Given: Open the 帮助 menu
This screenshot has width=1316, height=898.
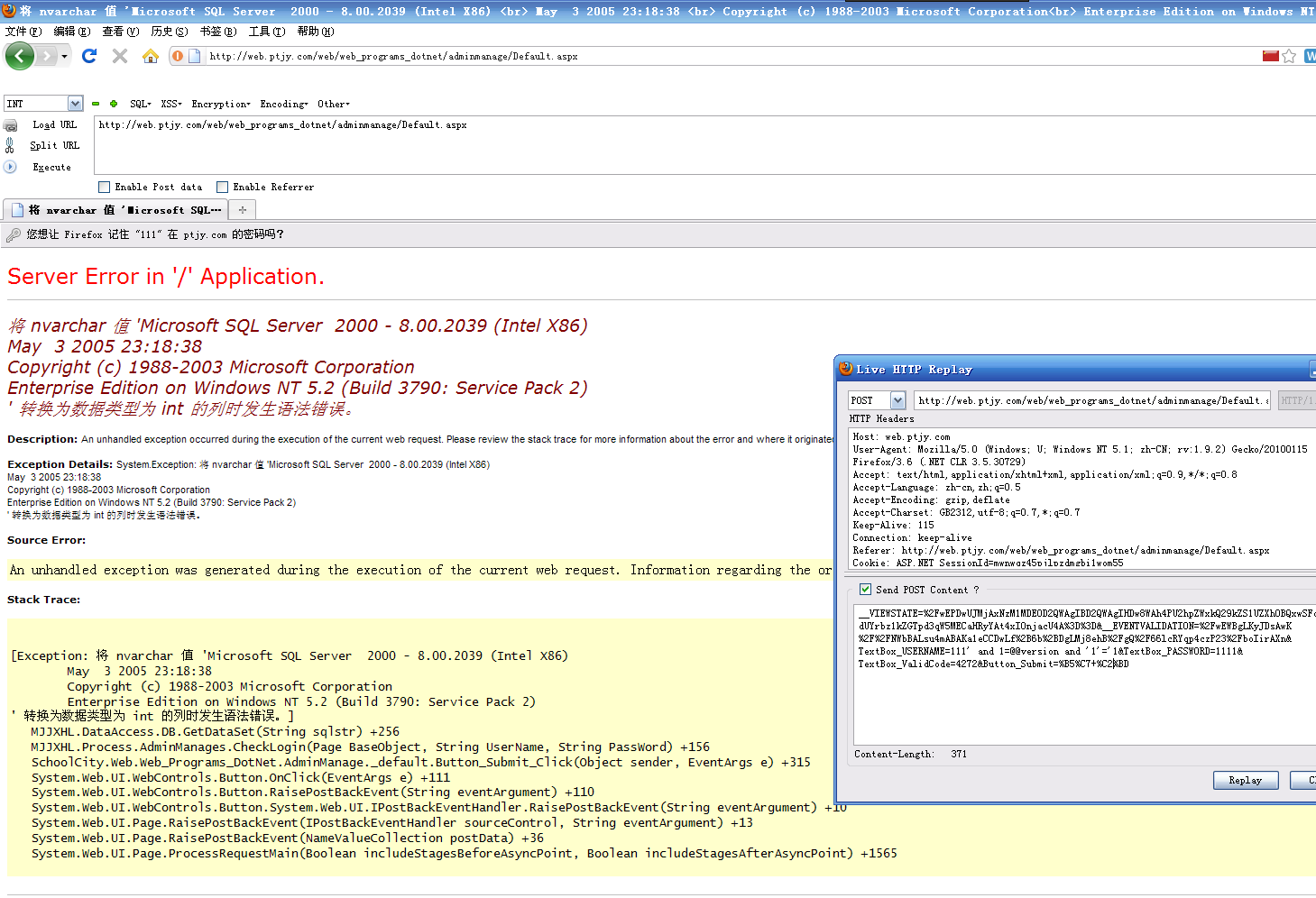Looking at the screenshot, I should coord(315,32).
